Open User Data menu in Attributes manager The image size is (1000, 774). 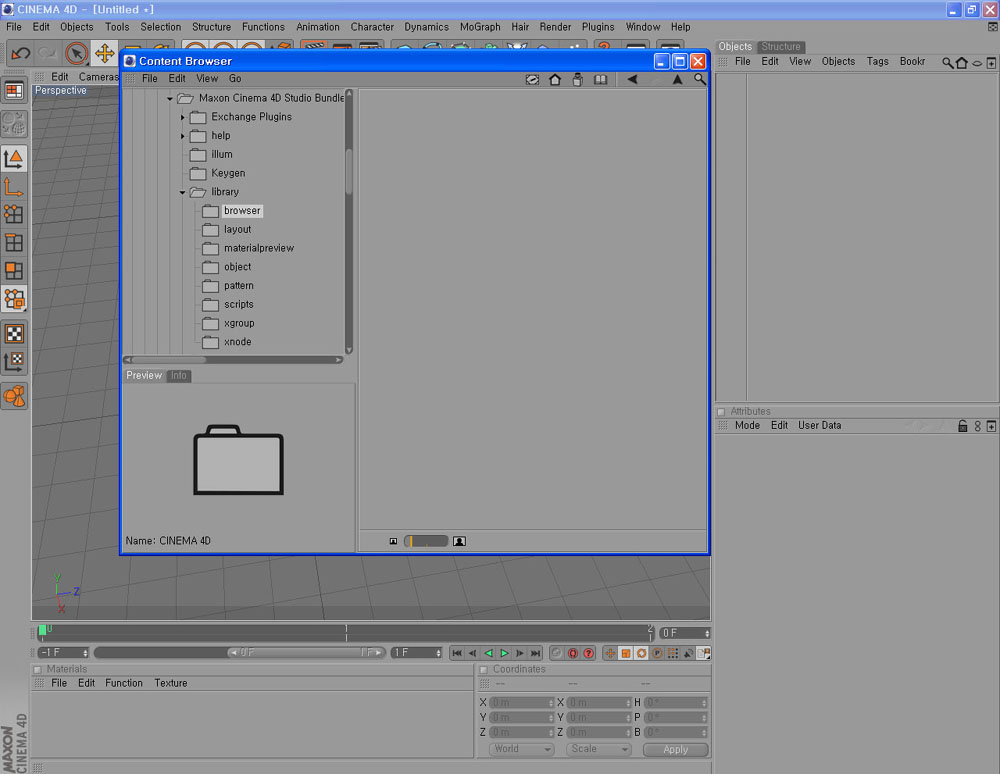pyautogui.click(x=820, y=425)
